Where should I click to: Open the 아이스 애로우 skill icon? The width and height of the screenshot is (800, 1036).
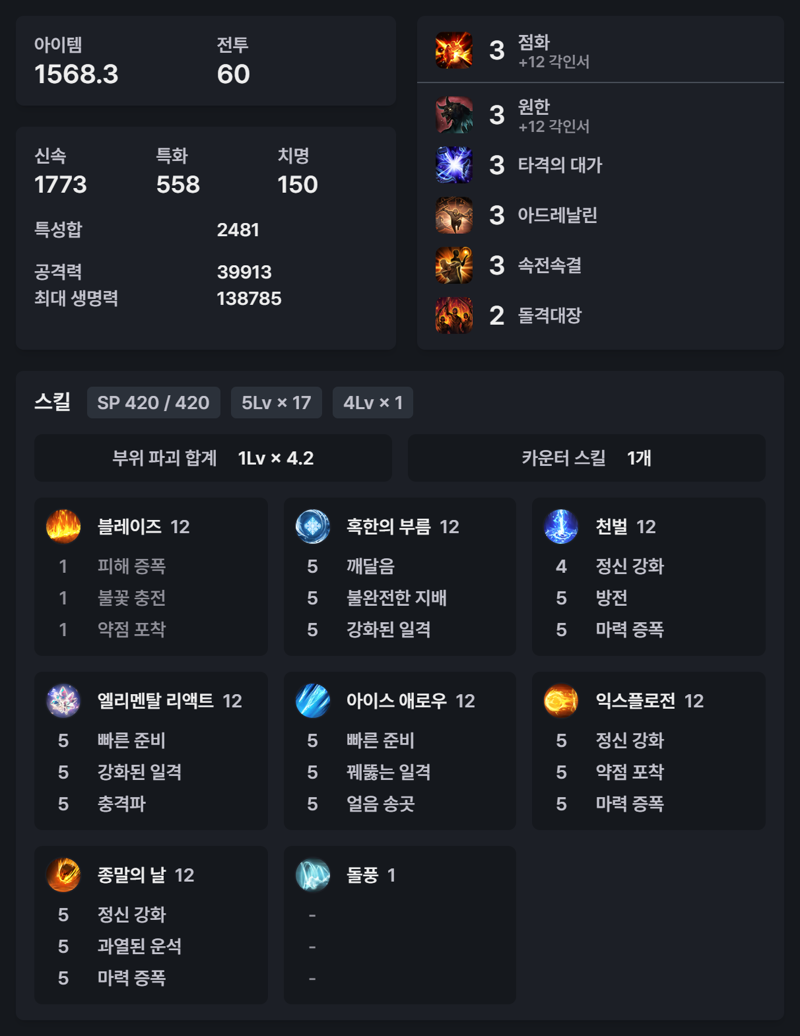(312, 701)
